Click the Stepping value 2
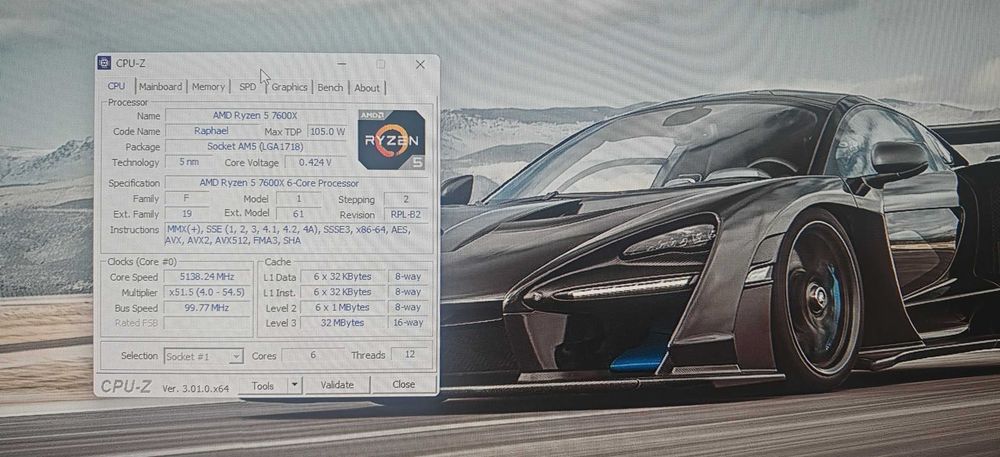The width and height of the screenshot is (1000, 457). [405, 199]
